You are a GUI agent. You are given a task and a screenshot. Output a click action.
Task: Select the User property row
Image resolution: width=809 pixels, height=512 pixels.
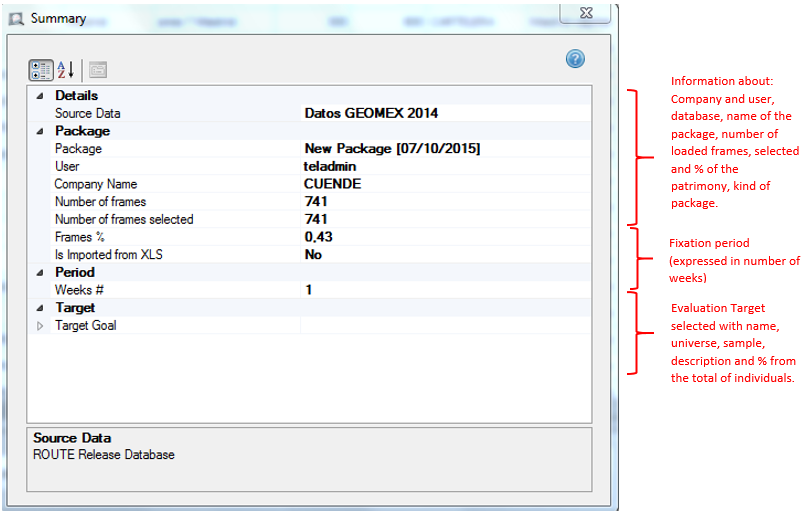pos(67,166)
